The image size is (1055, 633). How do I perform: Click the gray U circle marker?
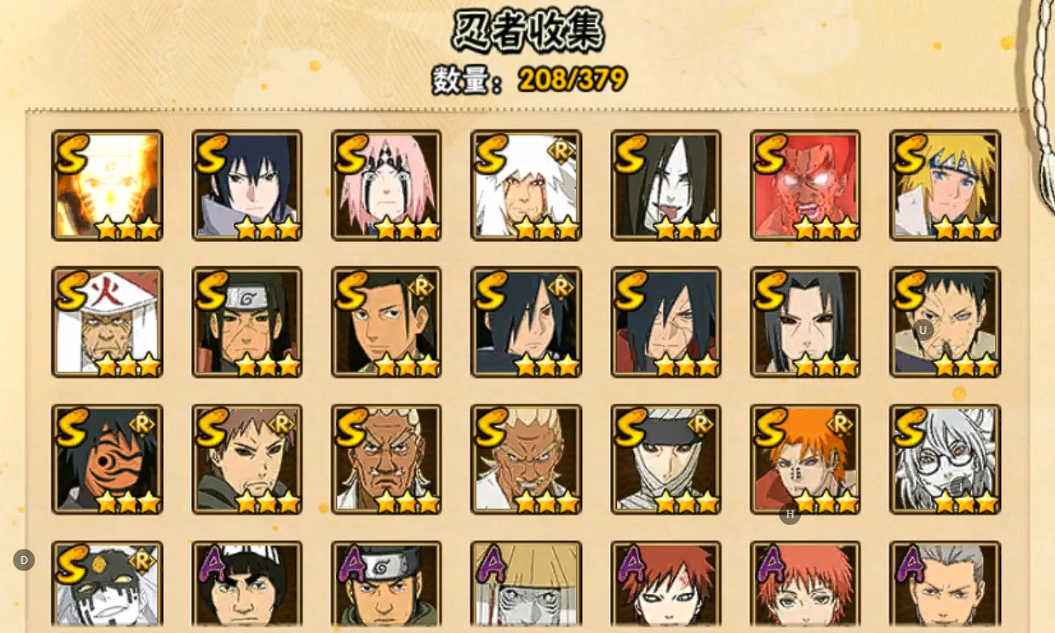tap(922, 330)
